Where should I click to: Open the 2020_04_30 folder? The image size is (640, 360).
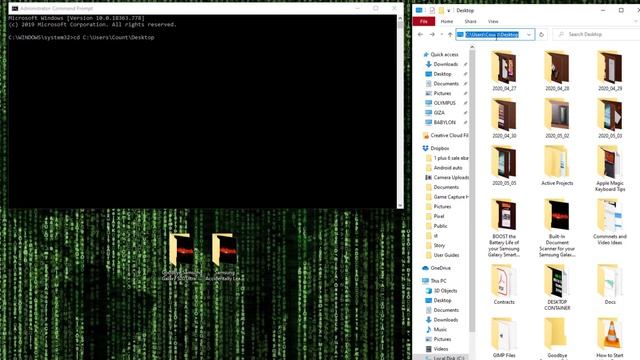point(504,118)
